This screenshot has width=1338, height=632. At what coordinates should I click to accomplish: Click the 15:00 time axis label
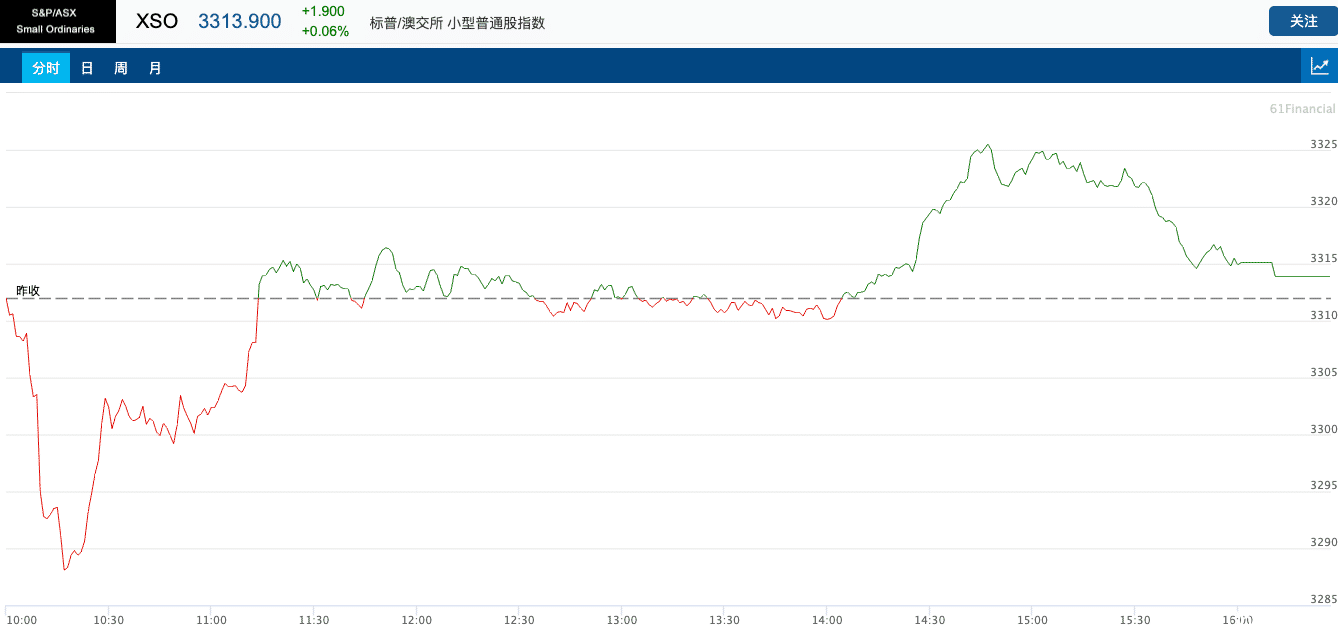(1032, 620)
